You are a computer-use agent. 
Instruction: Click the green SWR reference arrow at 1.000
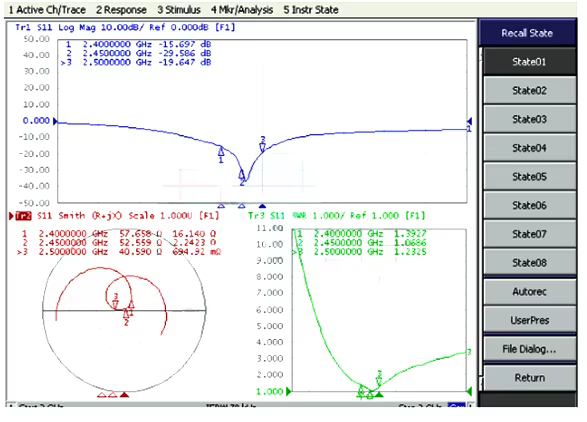coord(289,392)
